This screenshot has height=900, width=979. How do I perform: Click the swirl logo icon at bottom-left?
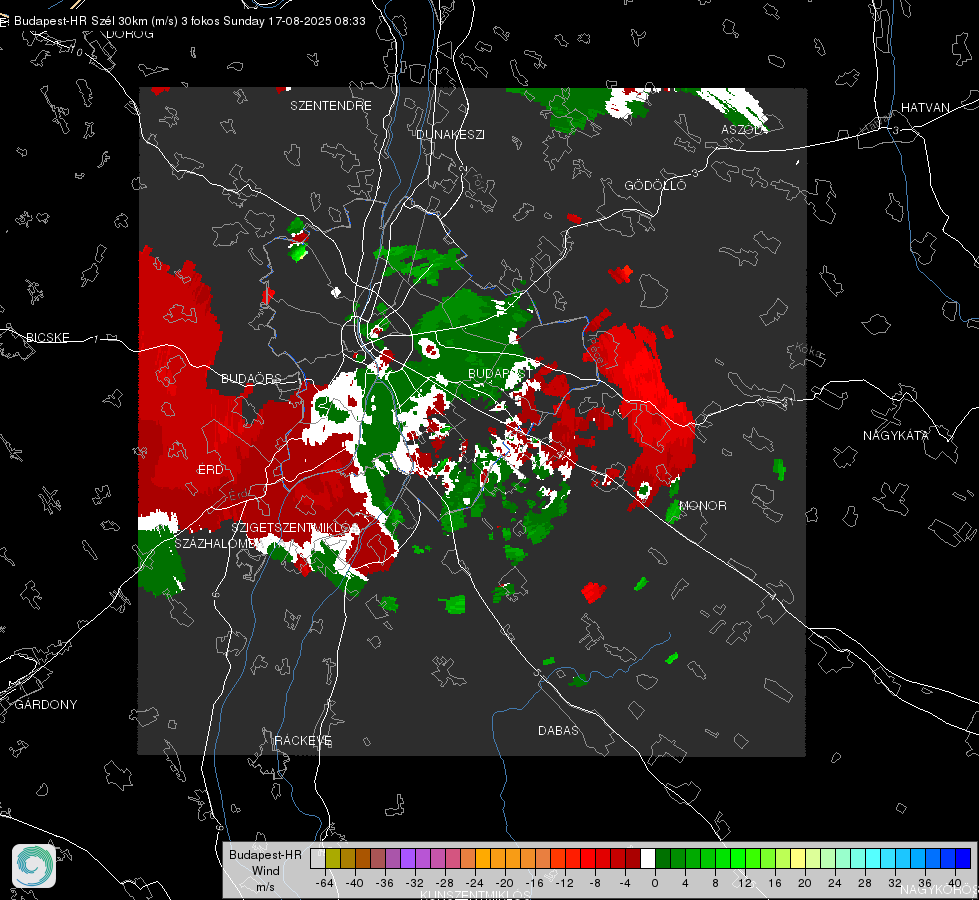tap(34, 866)
